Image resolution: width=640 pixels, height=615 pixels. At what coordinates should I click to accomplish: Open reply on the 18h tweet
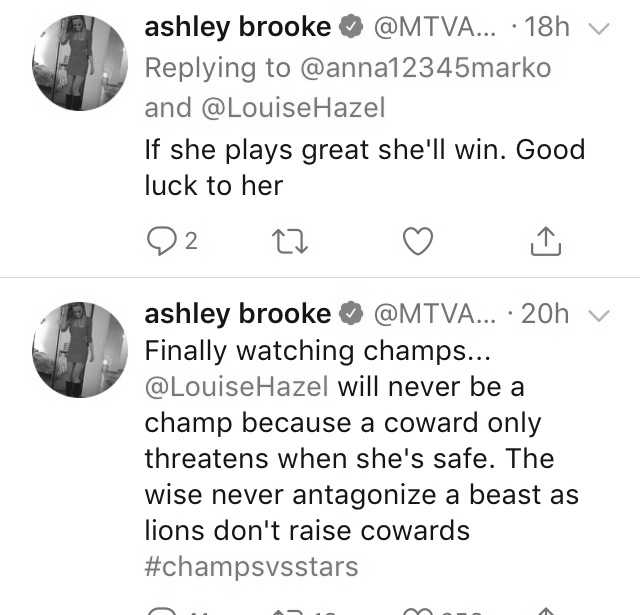tap(162, 241)
